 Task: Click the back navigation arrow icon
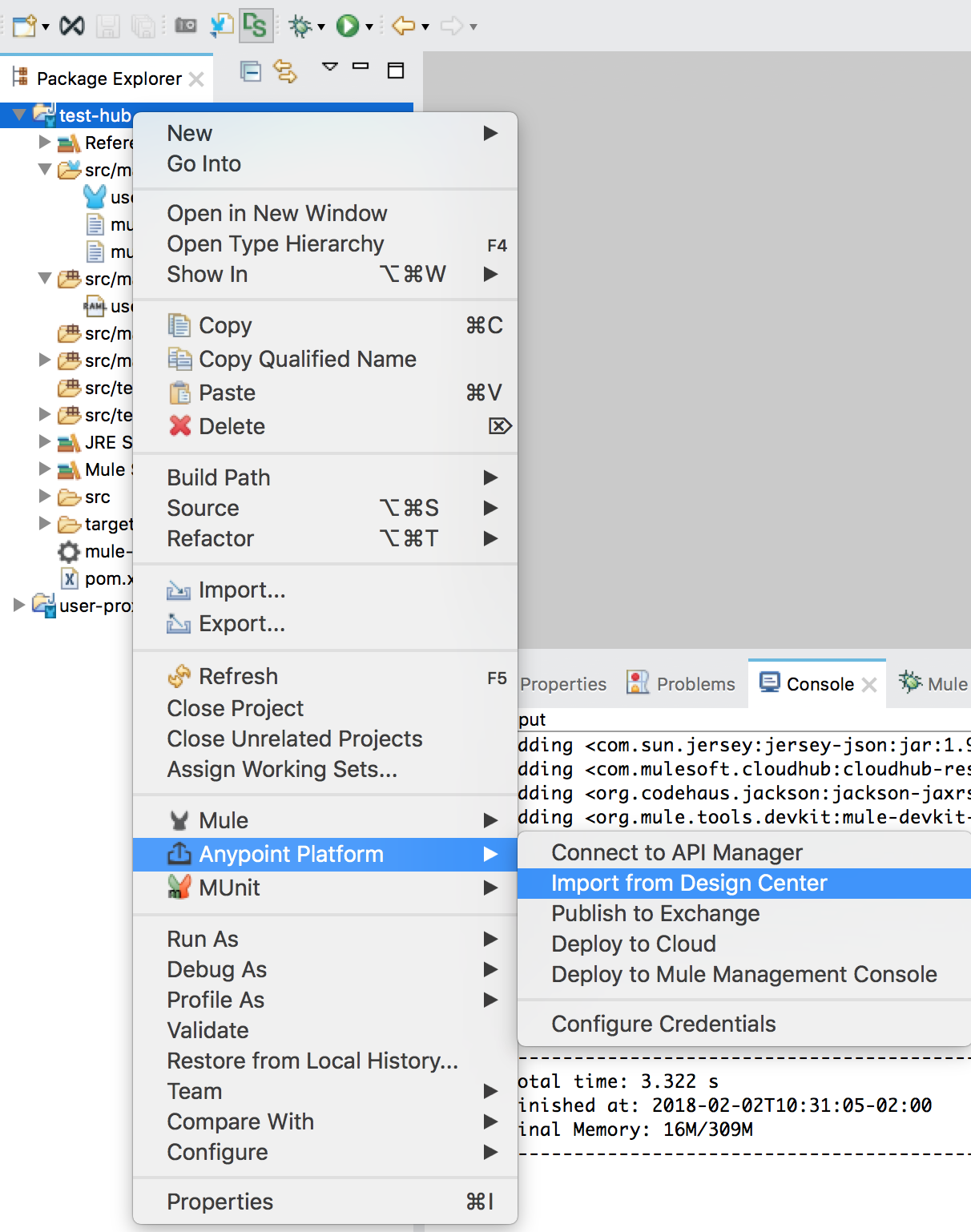403,26
